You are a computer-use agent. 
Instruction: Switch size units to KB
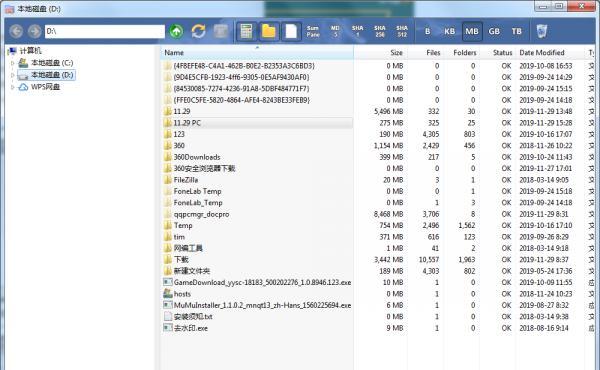point(450,31)
